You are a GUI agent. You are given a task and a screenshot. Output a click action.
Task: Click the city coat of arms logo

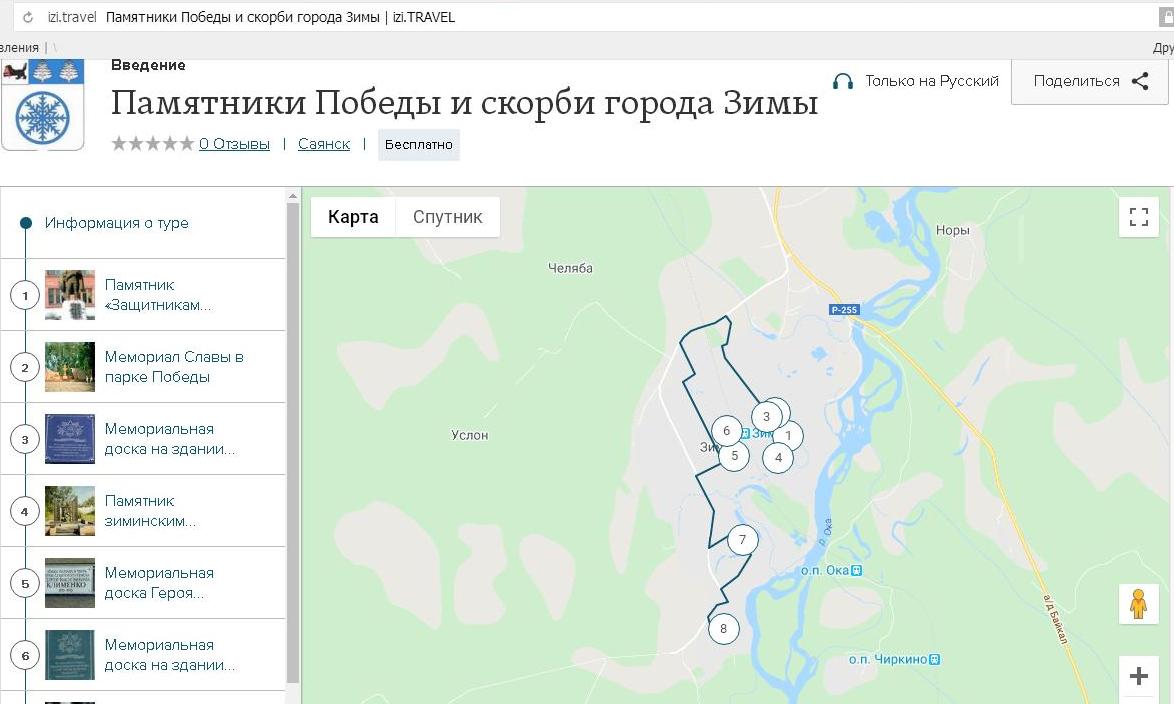pos(42,105)
